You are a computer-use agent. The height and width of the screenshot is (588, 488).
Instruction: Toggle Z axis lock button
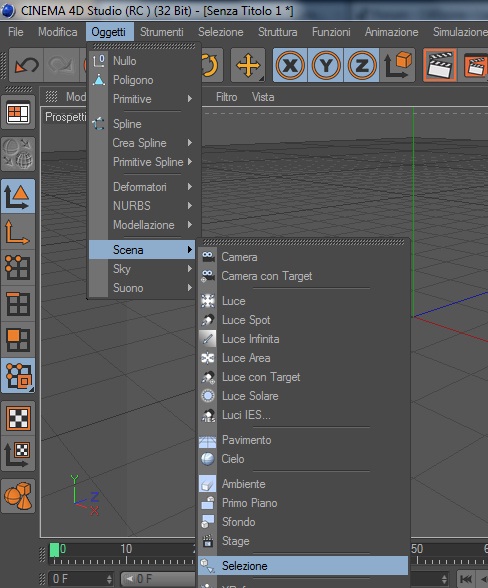point(361,65)
